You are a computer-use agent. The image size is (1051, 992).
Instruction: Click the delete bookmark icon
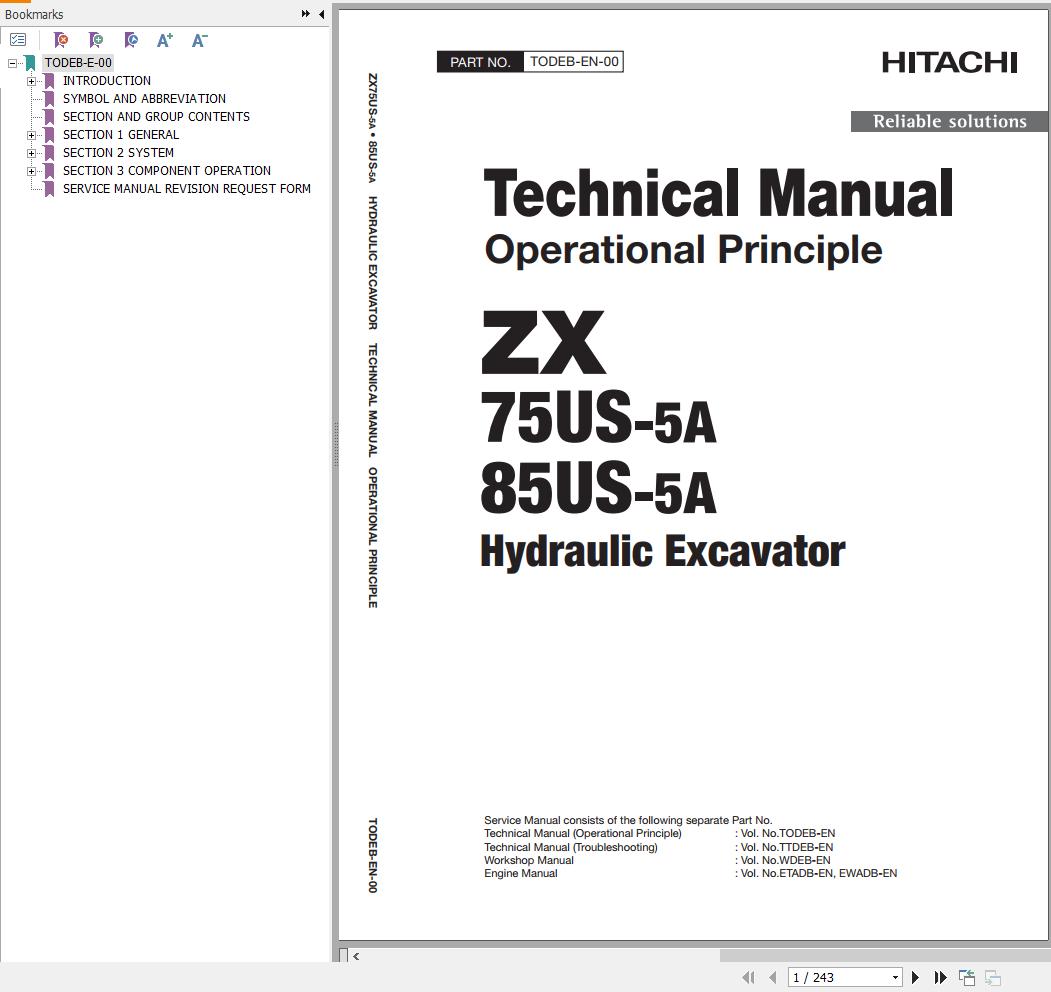pyautogui.click(x=60, y=40)
